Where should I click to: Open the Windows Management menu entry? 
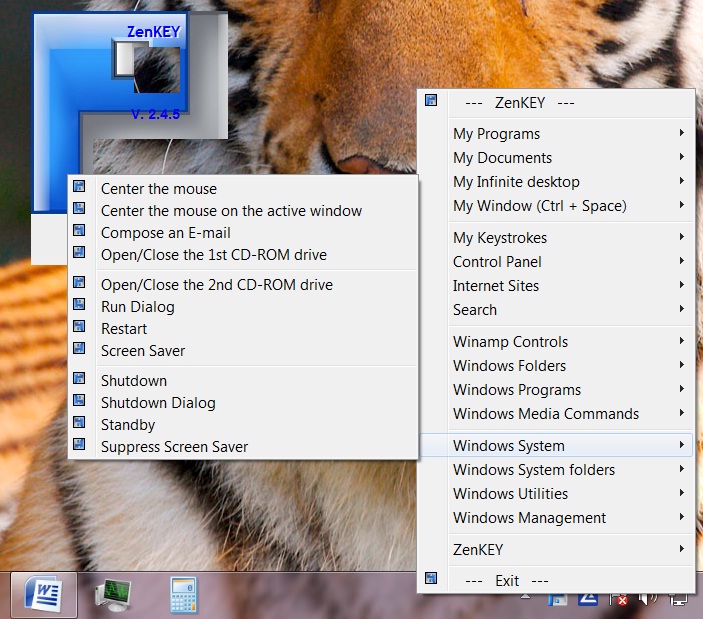point(556,518)
